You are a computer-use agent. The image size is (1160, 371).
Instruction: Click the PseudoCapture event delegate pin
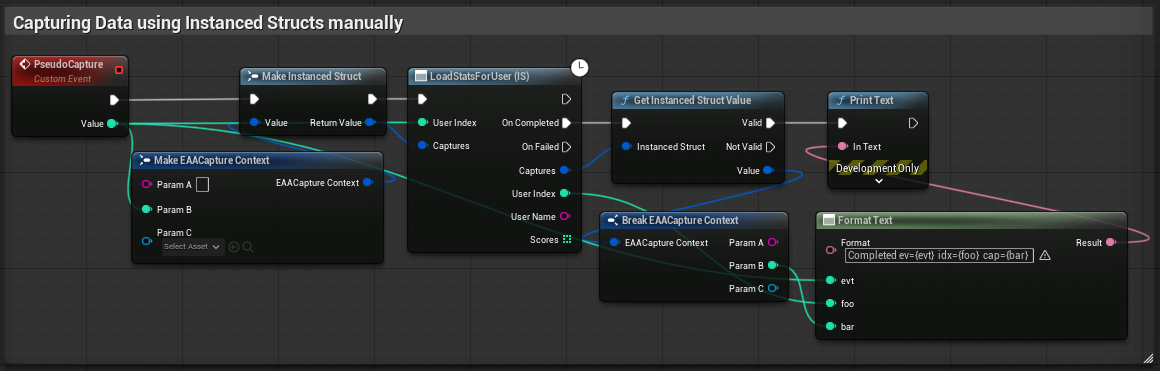(x=119, y=70)
